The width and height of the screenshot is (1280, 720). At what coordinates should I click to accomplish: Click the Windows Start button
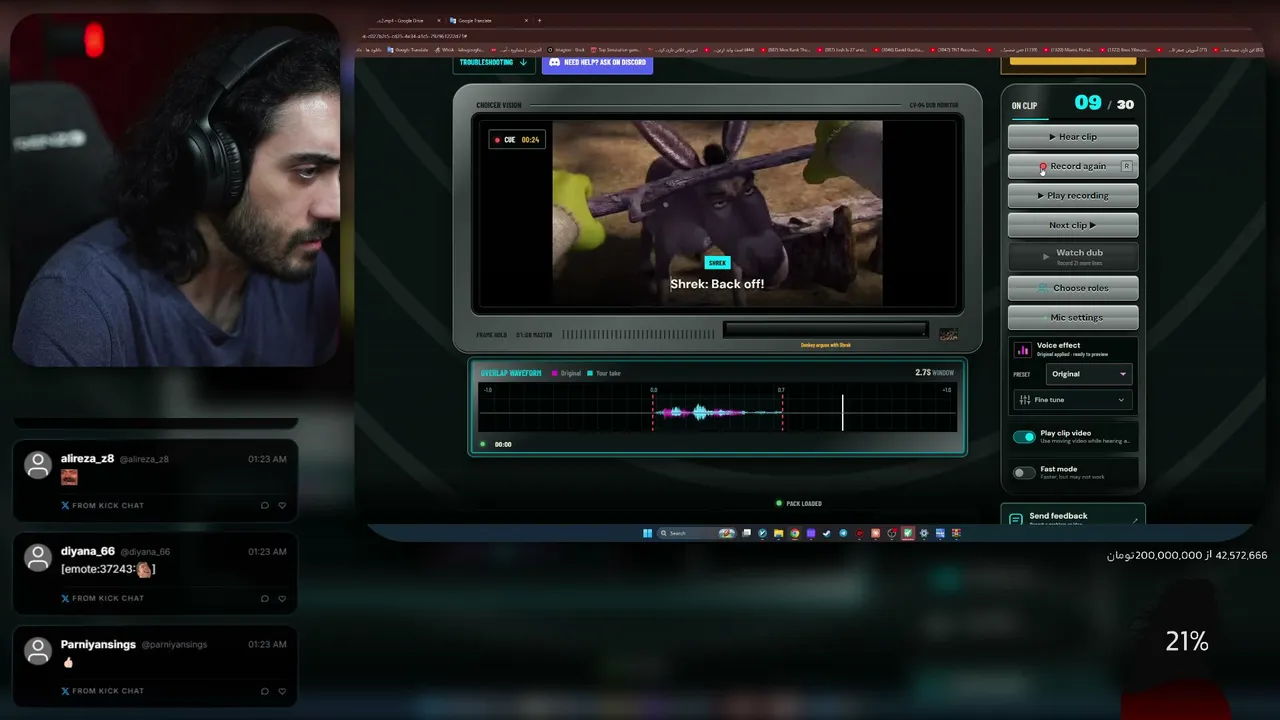tap(648, 533)
